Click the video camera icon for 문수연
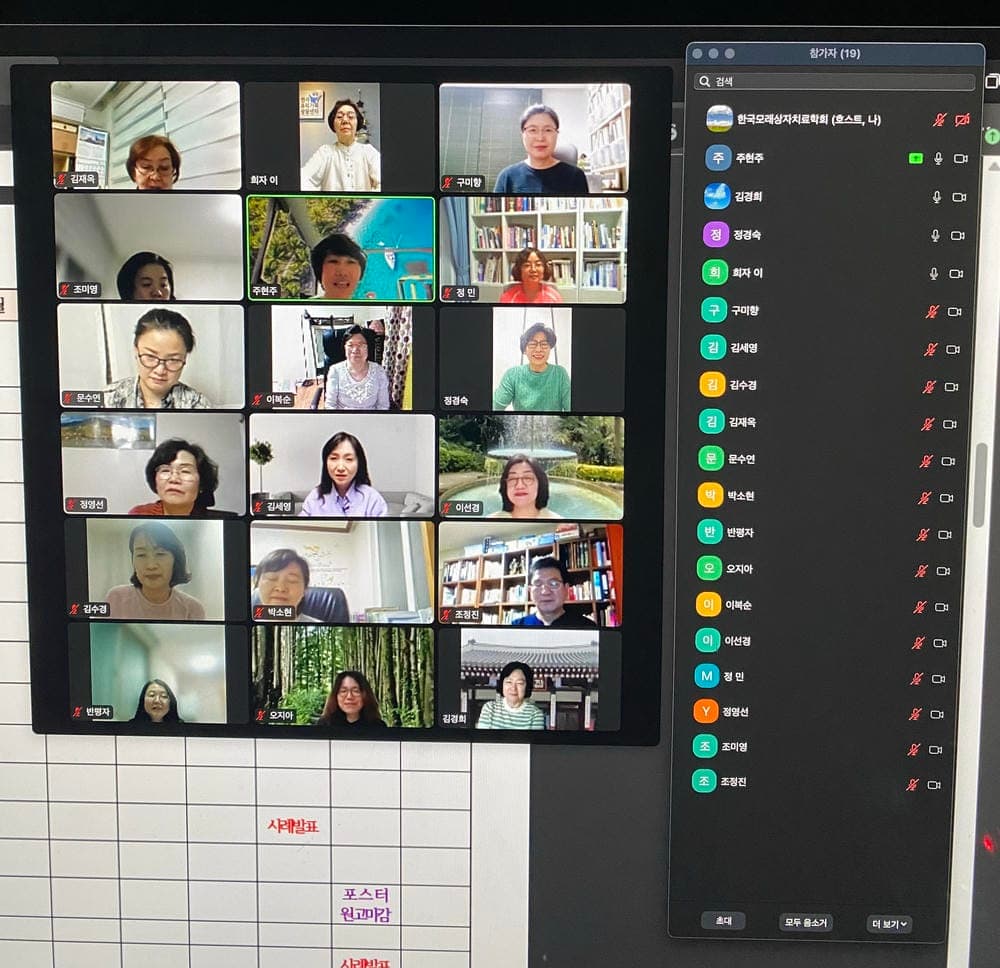This screenshot has height=968, width=1000. tap(947, 461)
